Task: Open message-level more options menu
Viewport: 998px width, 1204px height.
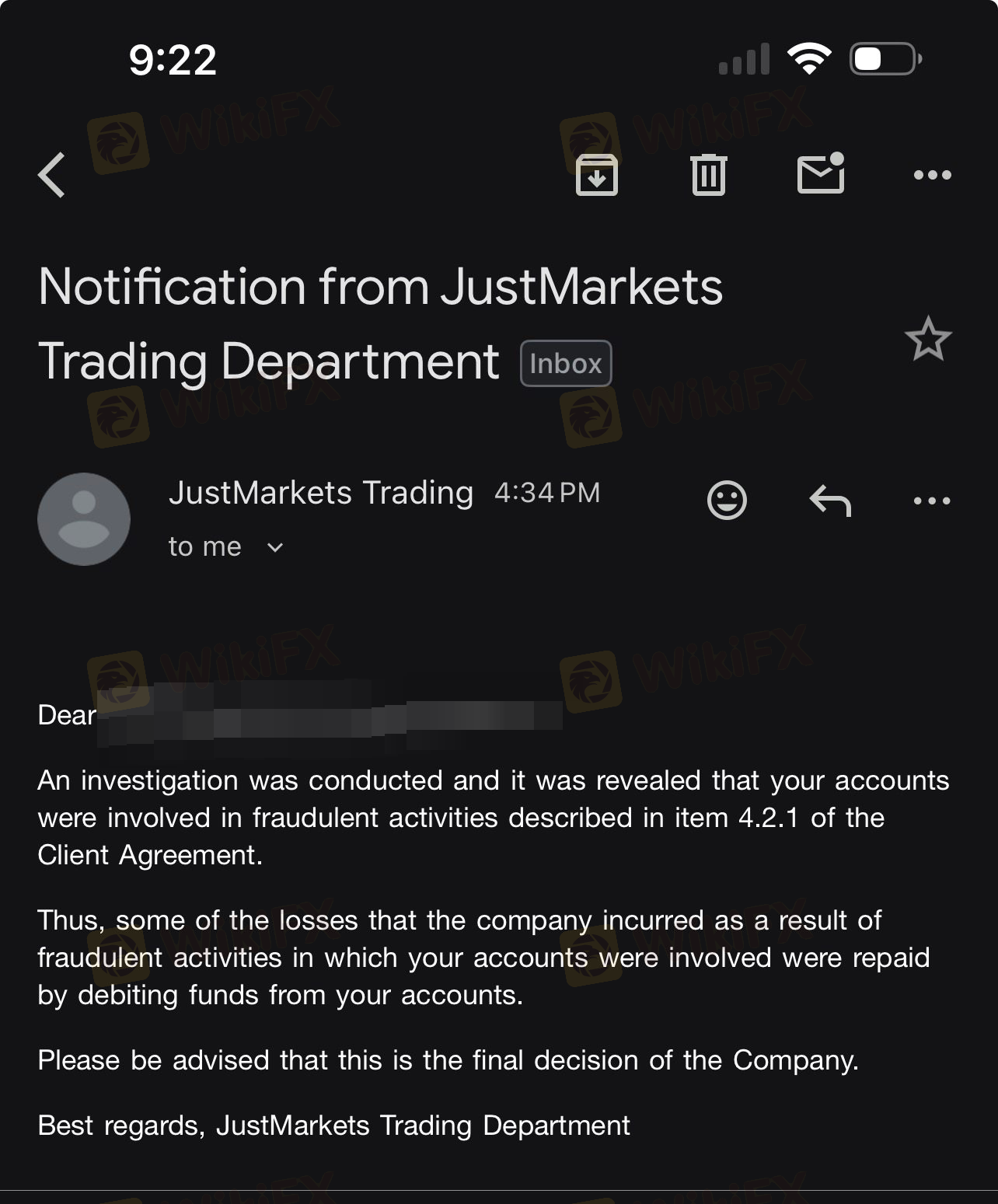Action: pyautogui.click(x=932, y=501)
